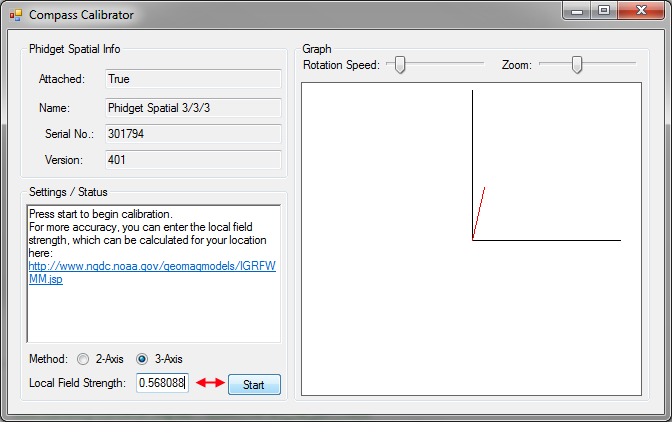Click the Zoom slider thumb
672x422 pixels.
tap(577, 65)
